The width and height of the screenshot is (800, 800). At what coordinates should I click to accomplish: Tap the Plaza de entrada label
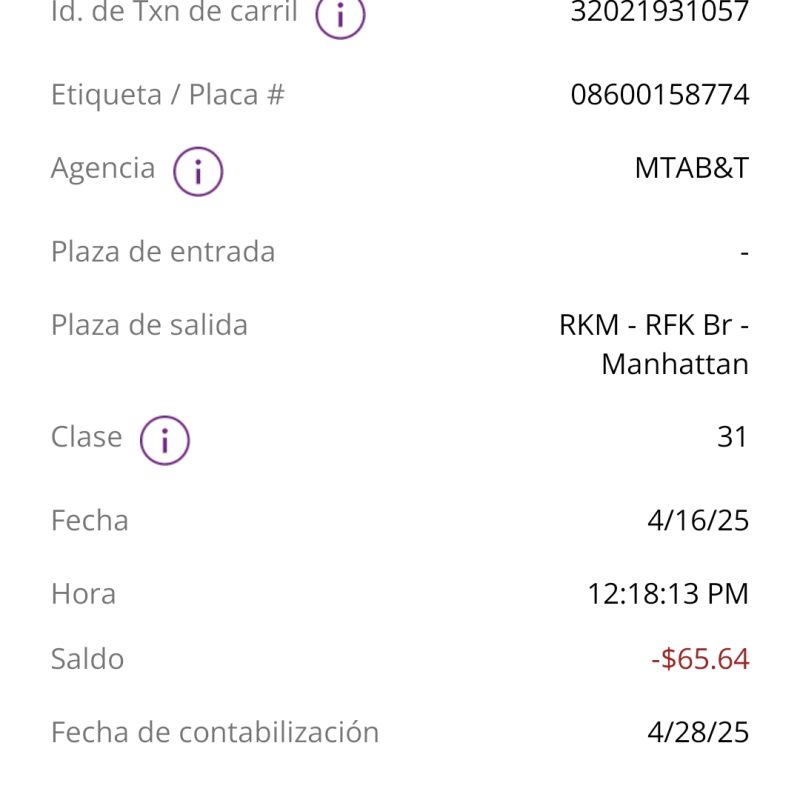163,252
